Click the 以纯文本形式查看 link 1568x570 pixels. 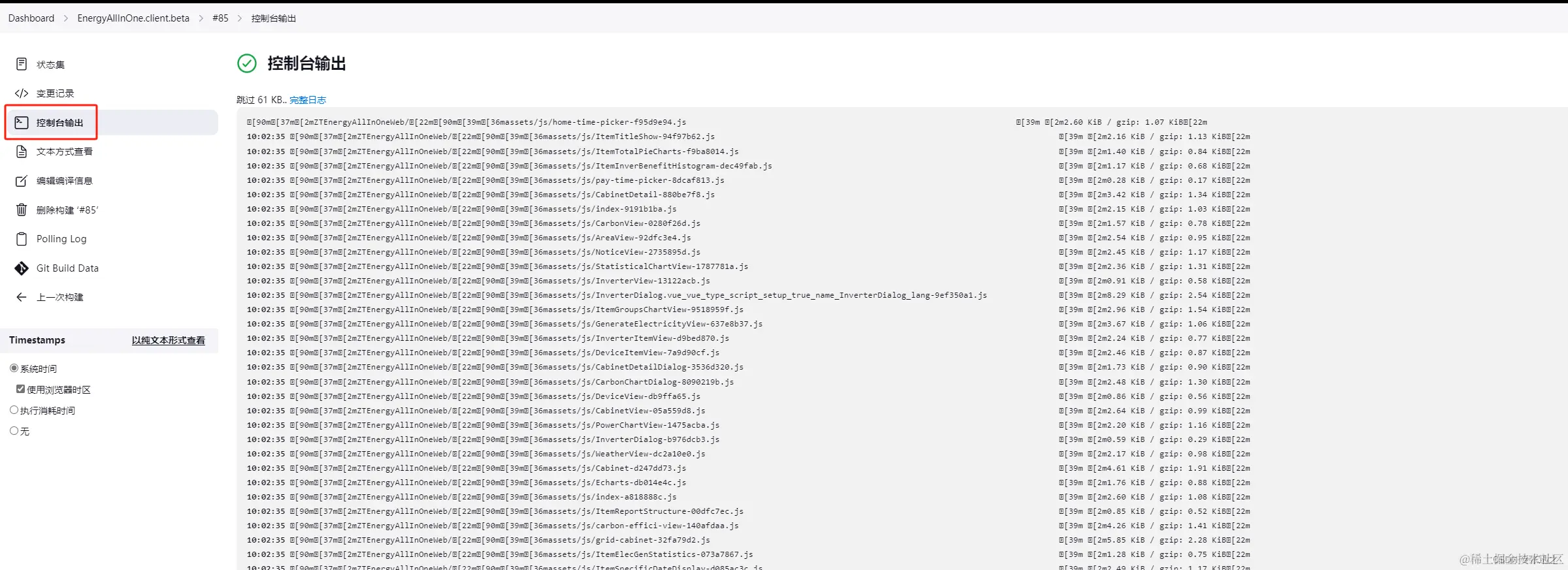168,340
